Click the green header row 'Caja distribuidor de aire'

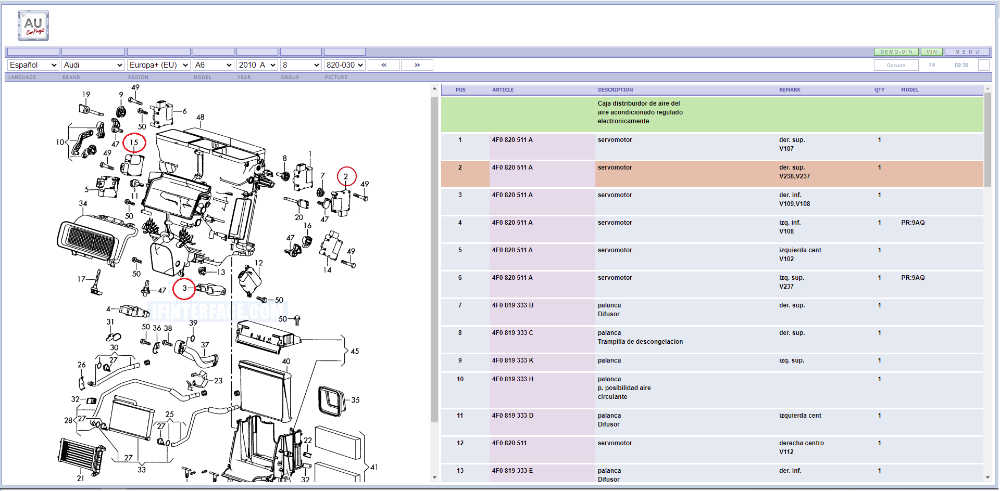pyautogui.click(x=712, y=114)
